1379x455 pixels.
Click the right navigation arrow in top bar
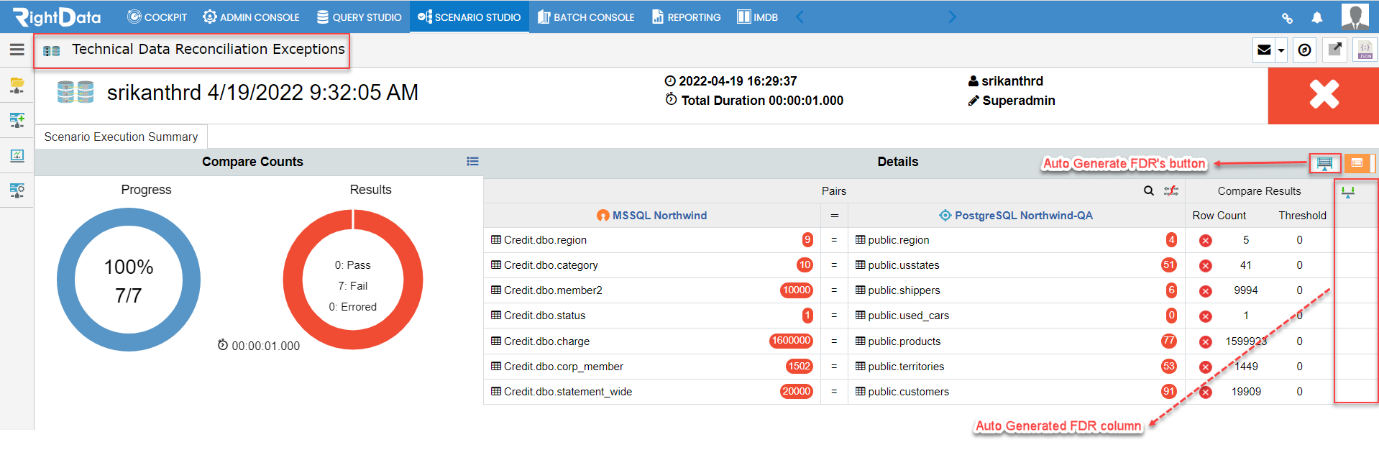click(951, 17)
